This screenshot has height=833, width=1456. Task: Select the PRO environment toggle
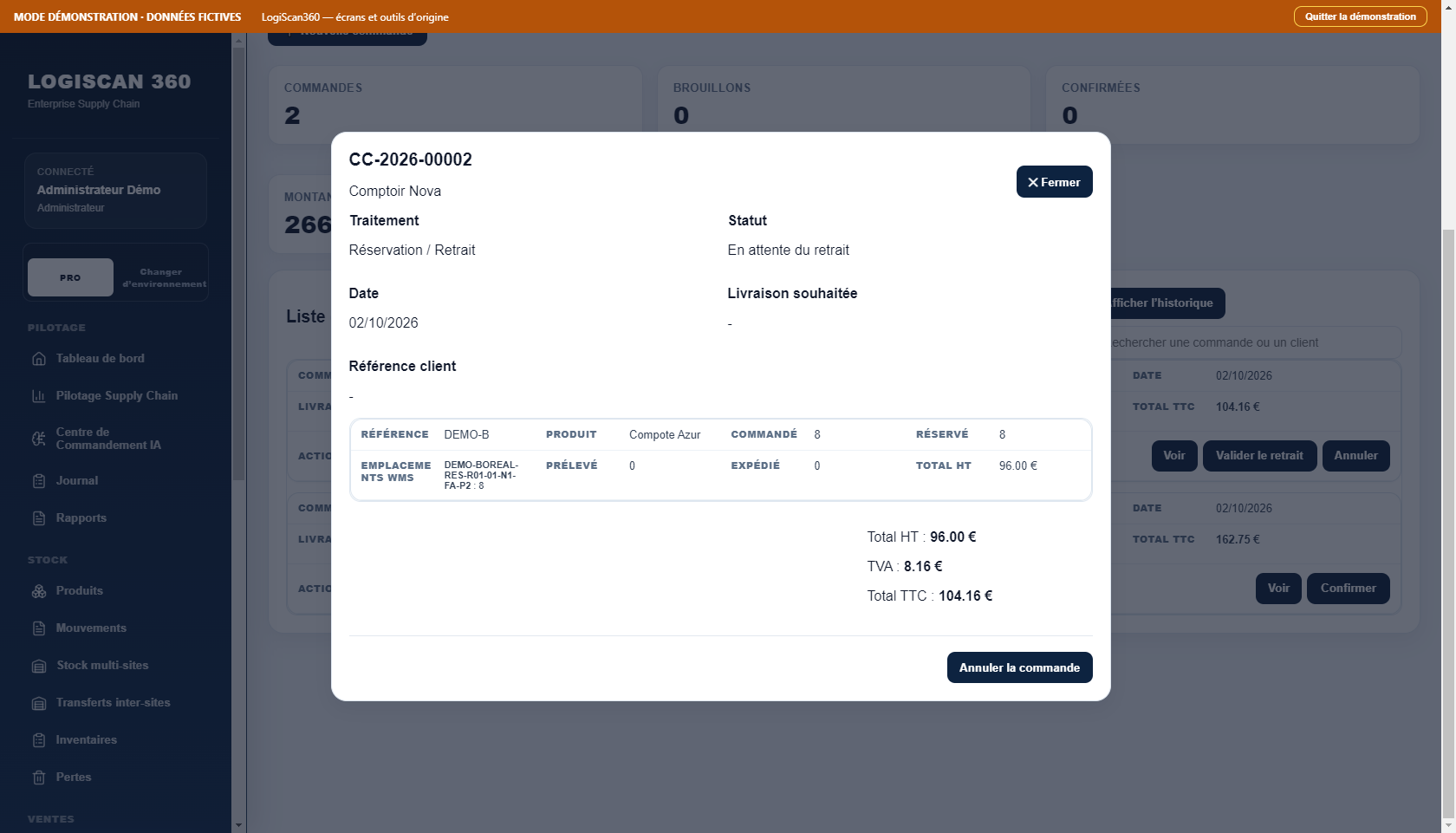coord(70,277)
